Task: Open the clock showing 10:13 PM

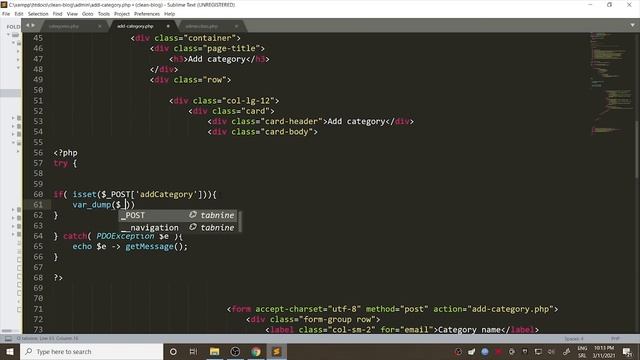Action: [604, 351]
